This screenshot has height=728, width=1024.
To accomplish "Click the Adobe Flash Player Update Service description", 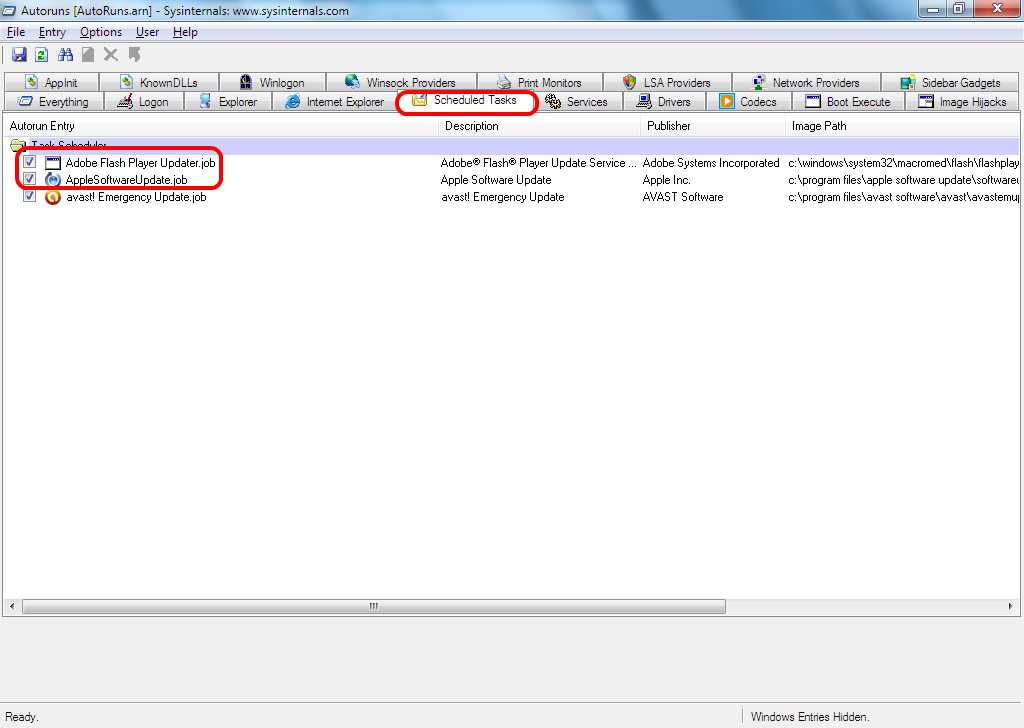I will coord(538,163).
